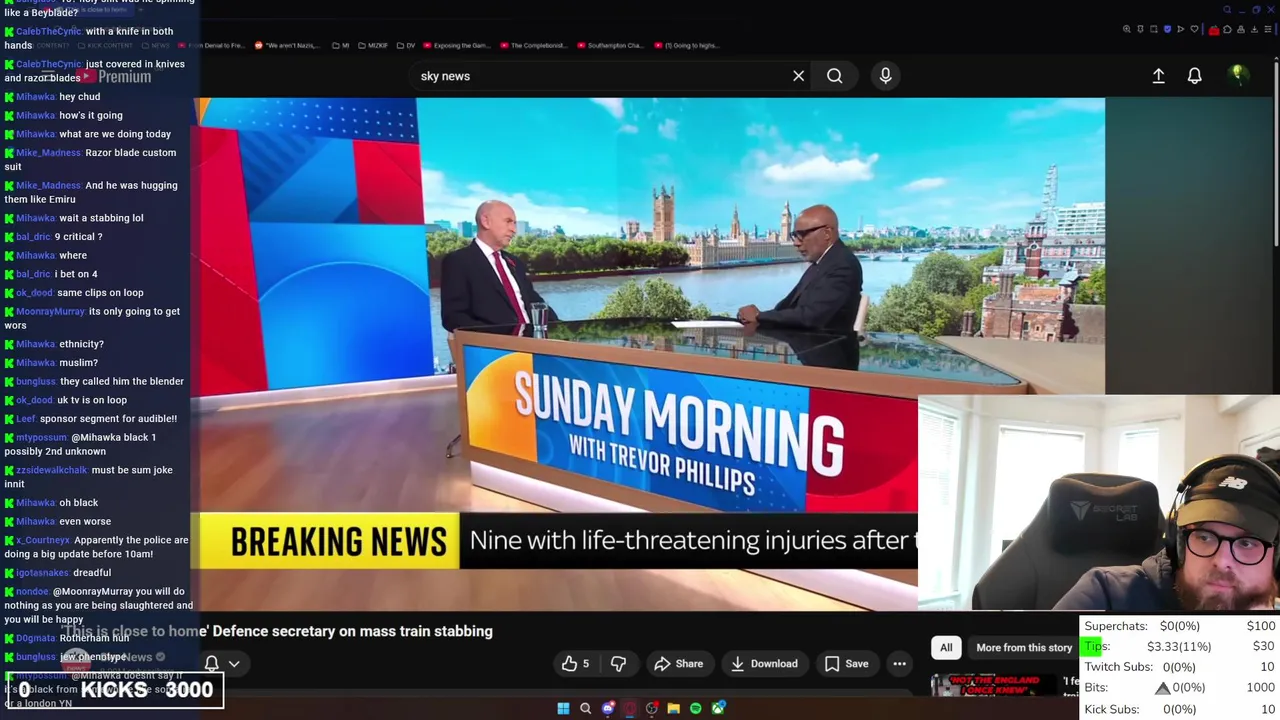Open Spotify from the taskbar
Viewport: 1280px width, 720px height.
[x=695, y=709]
